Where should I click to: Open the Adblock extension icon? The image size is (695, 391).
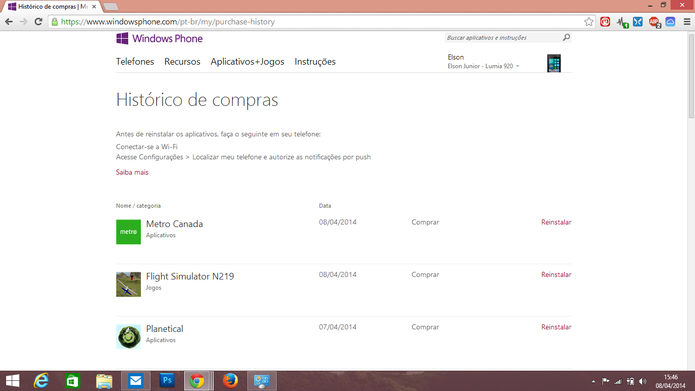[x=654, y=22]
